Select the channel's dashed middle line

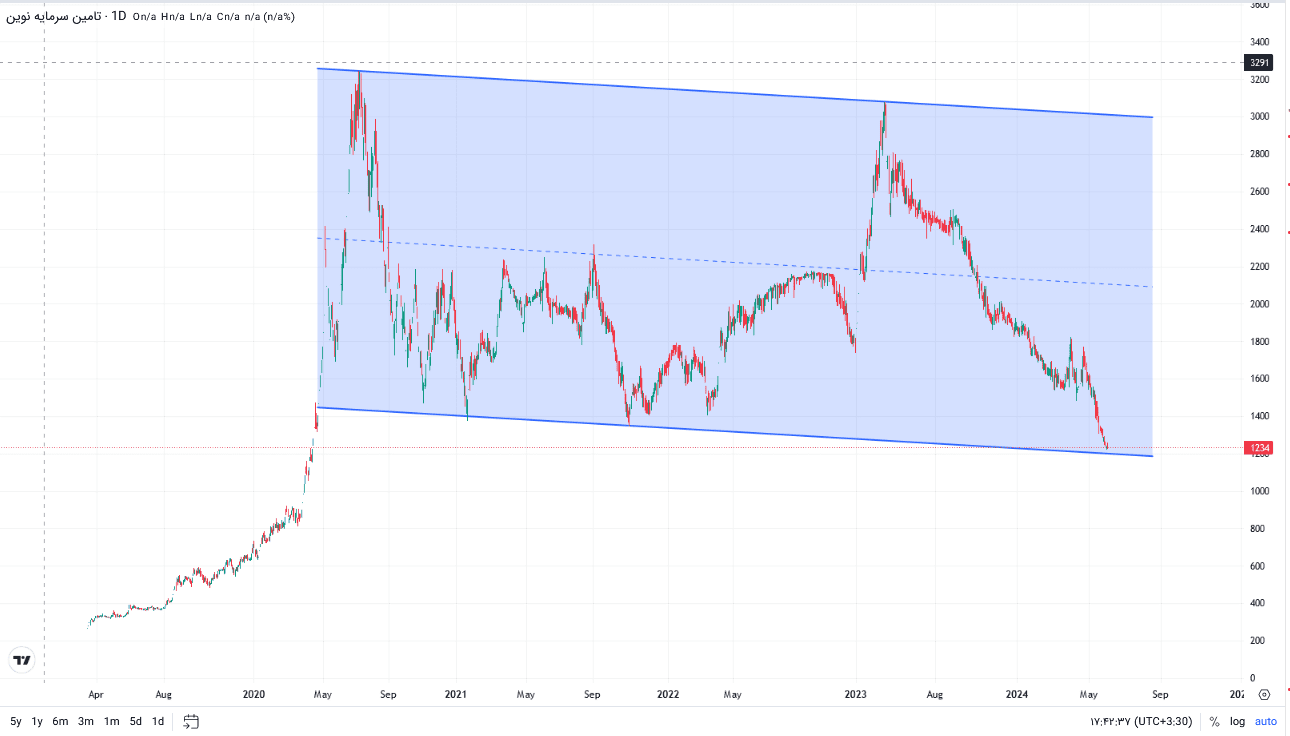pyautogui.click(x=735, y=262)
